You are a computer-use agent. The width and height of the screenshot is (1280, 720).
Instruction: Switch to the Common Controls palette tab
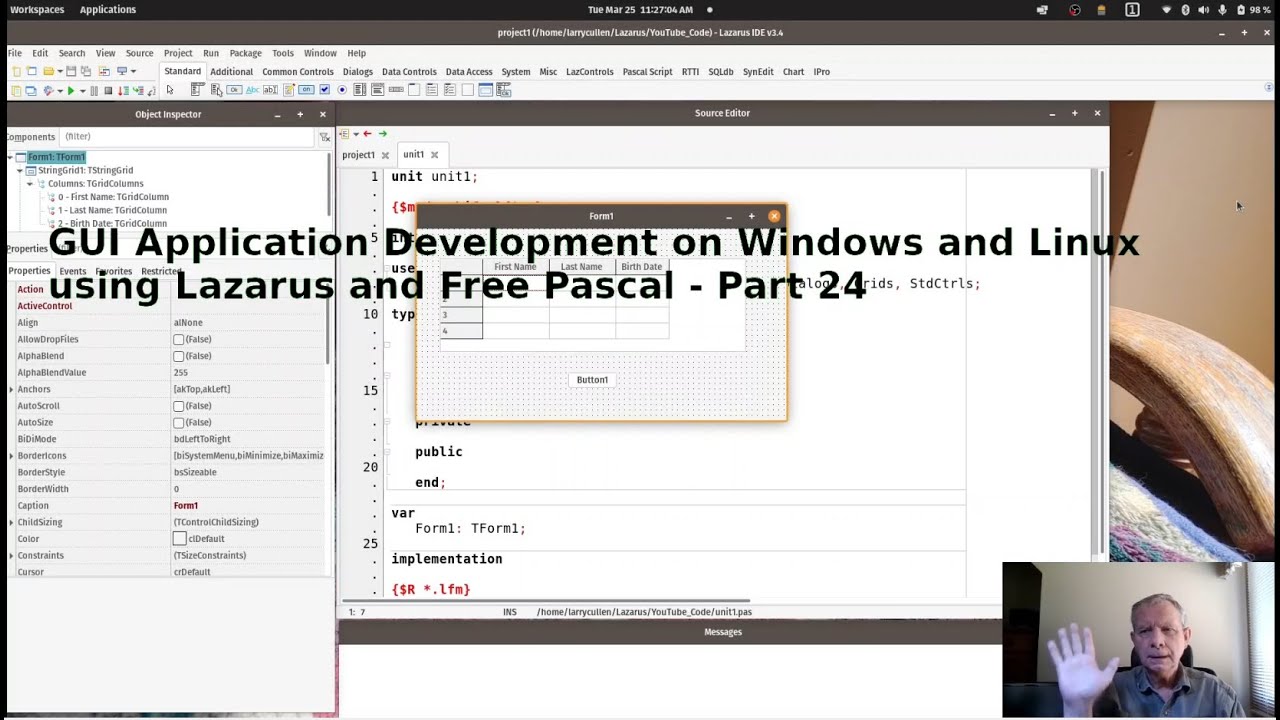coord(298,72)
